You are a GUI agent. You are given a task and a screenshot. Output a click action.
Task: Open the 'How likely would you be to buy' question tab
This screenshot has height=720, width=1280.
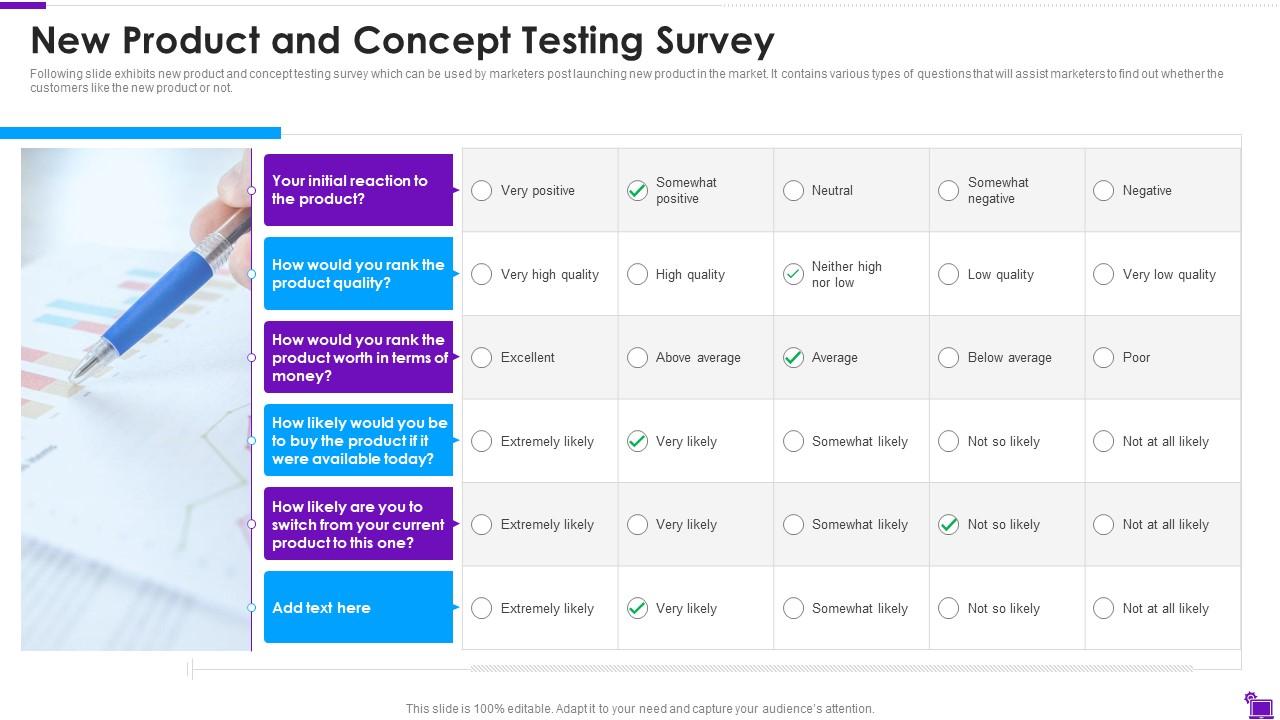coord(358,441)
